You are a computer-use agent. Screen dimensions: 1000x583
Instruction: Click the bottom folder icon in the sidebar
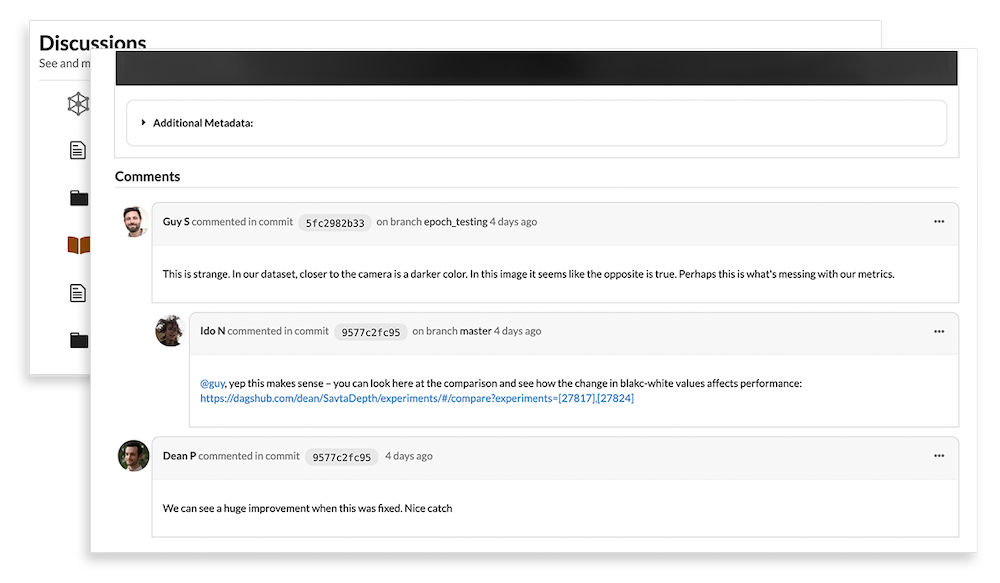[78, 340]
